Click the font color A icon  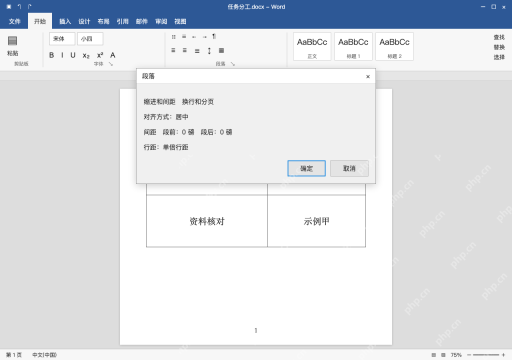[113, 55]
